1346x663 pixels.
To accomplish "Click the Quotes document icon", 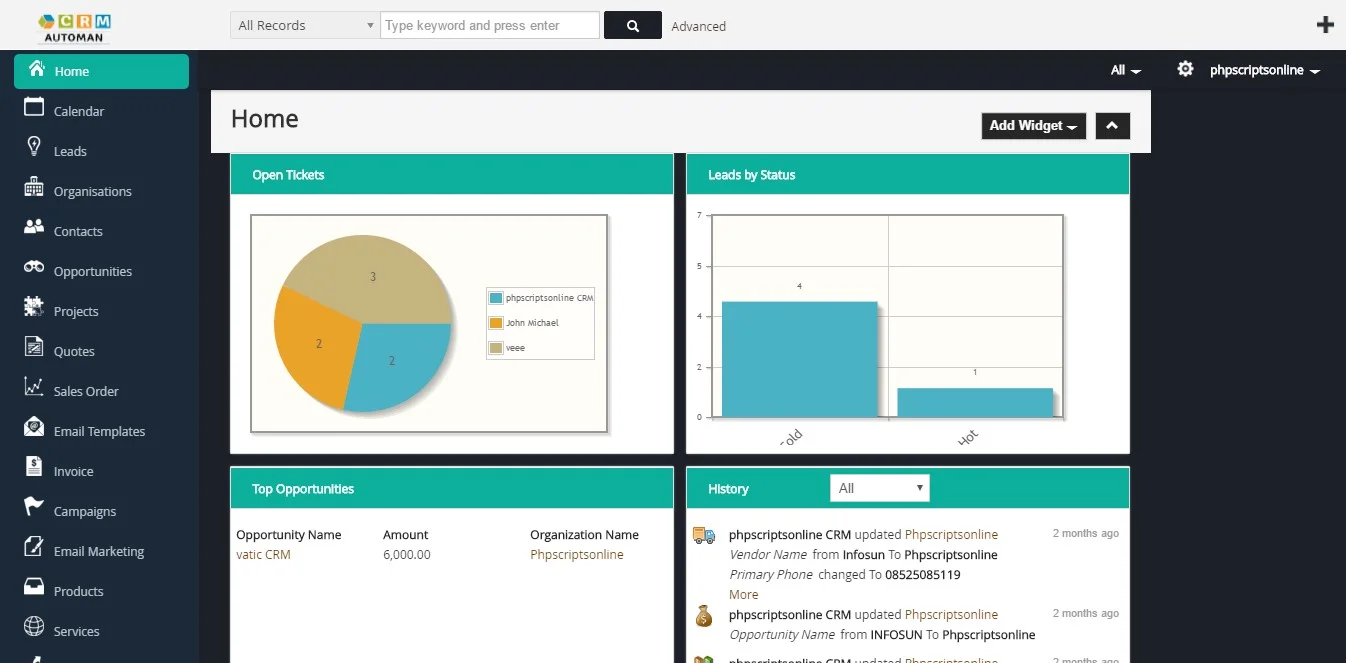I will [34, 348].
